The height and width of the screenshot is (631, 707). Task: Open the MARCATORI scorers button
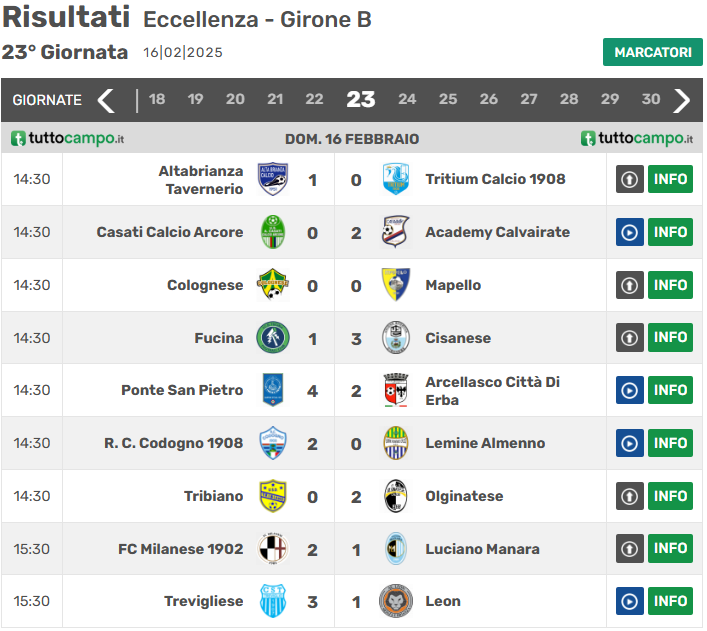point(652,52)
